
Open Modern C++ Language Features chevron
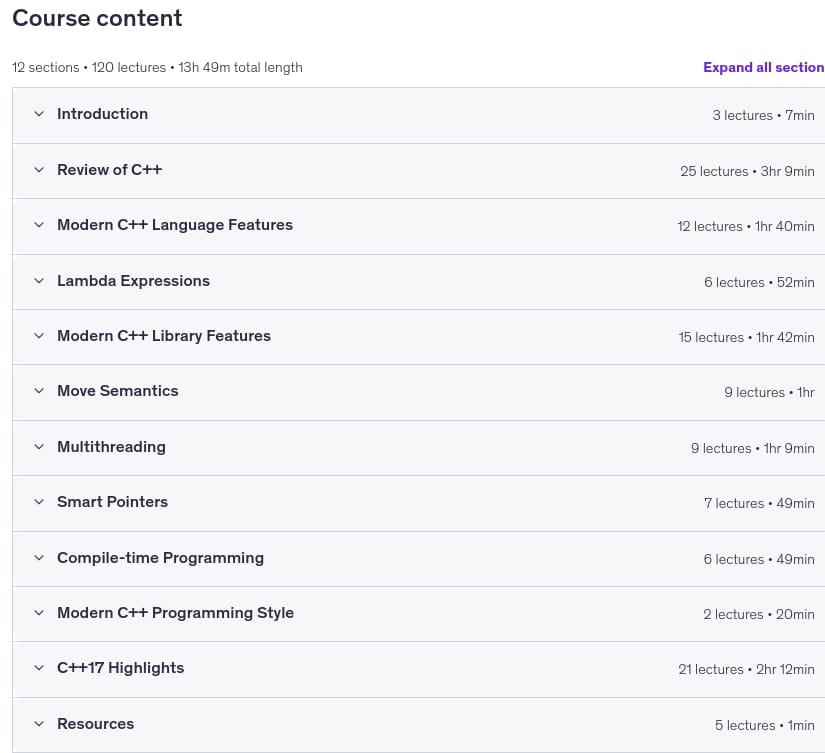point(39,225)
